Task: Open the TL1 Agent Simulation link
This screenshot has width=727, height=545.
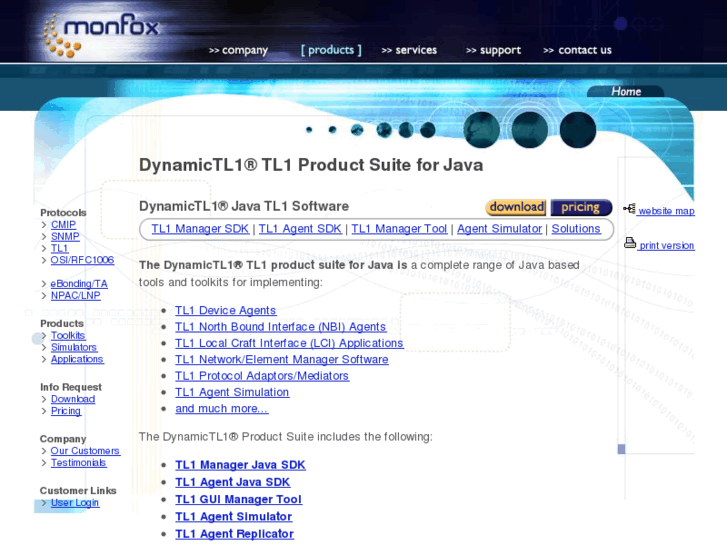Action: (x=232, y=392)
